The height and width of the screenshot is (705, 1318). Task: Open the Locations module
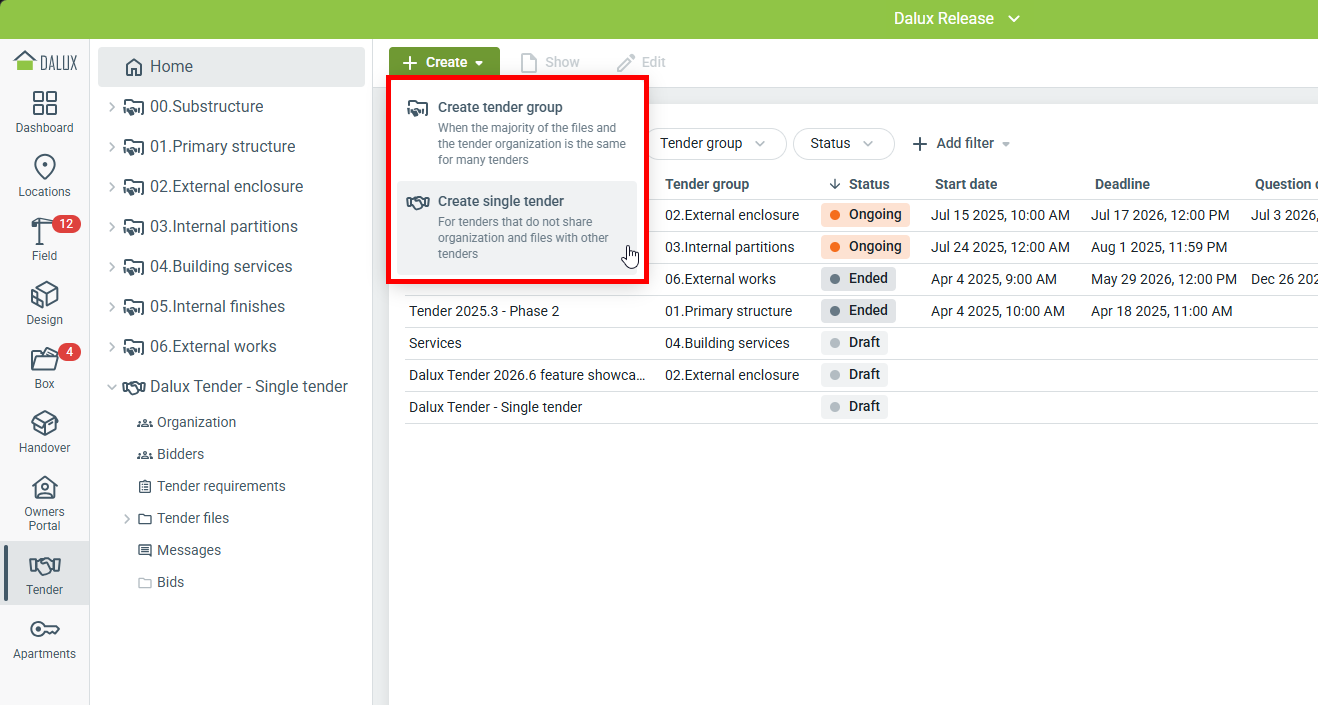(x=44, y=176)
